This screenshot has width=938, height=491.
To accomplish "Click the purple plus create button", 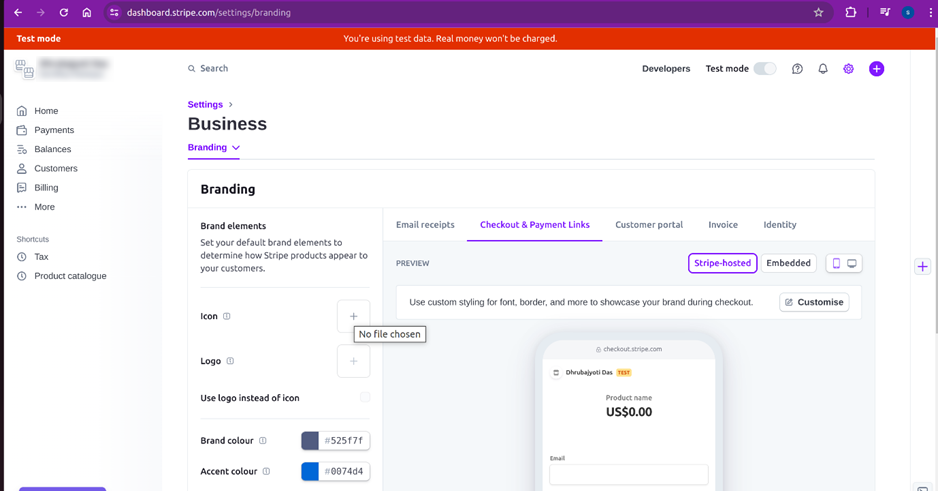I will [x=876, y=69].
